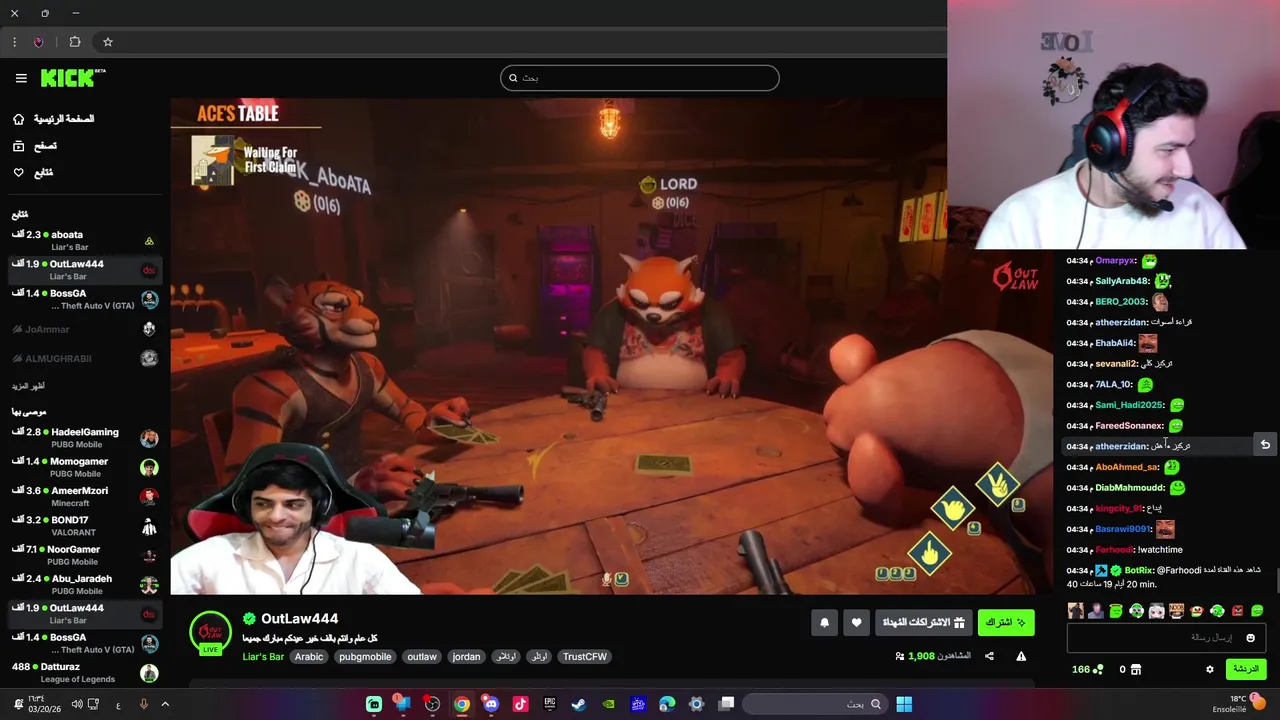Open the Kick hamburger menu

(x=21, y=78)
